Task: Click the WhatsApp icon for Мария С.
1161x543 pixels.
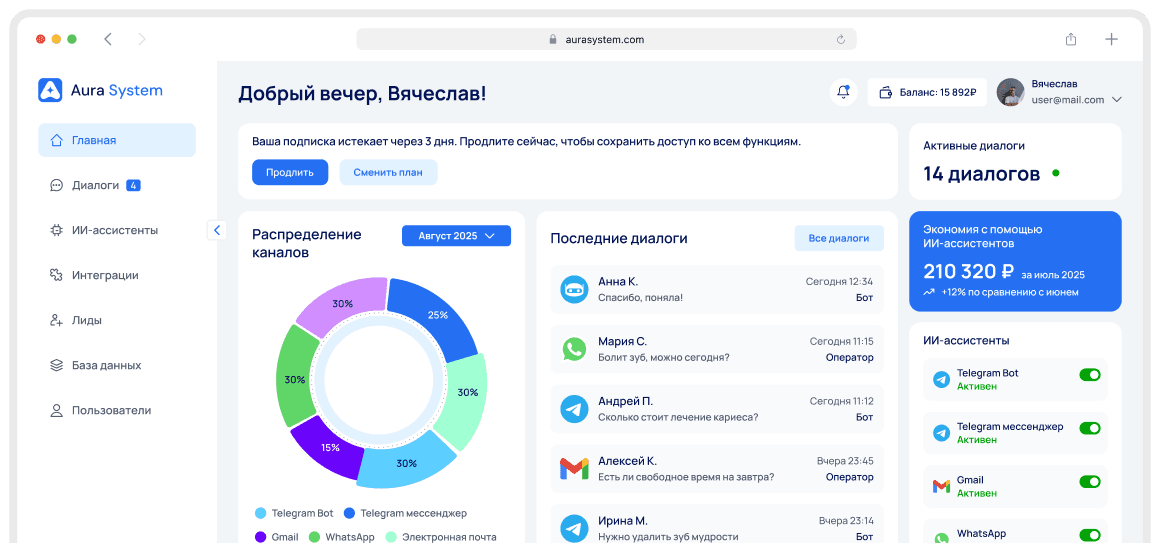Action: tap(574, 350)
